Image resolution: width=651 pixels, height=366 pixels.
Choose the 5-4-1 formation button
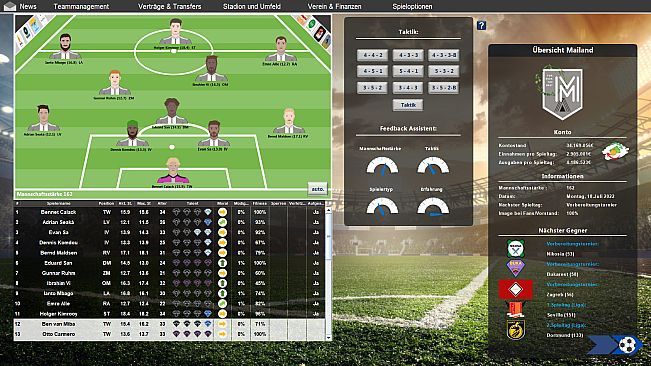point(408,71)
